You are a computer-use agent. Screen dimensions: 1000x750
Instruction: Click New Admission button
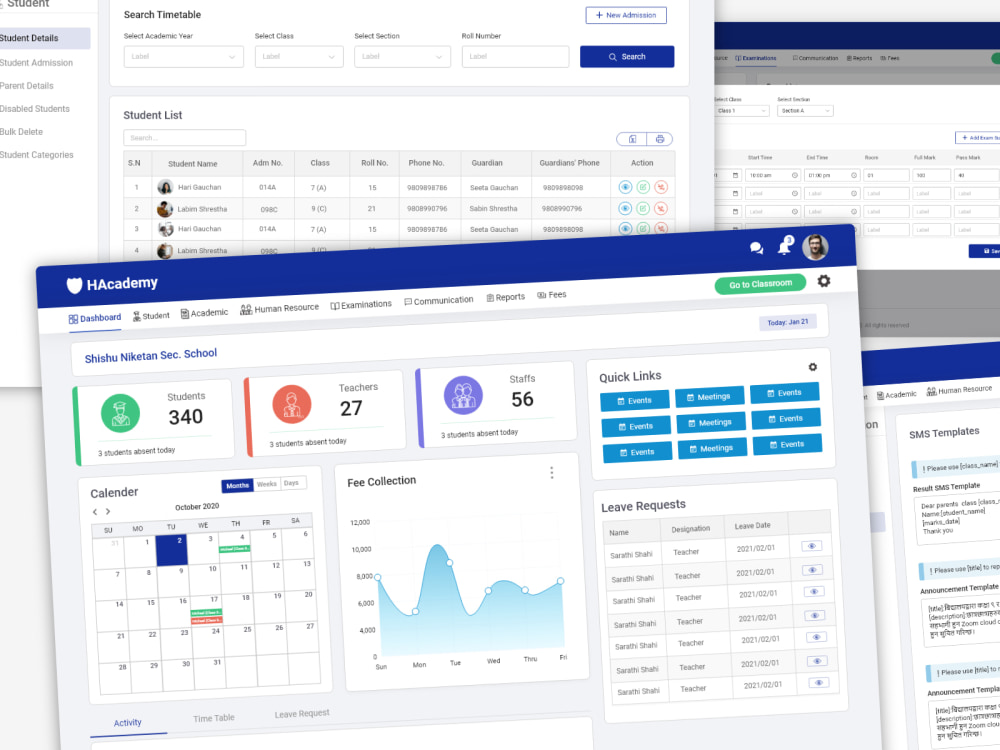pyautogui.click(x=626, y=15)
